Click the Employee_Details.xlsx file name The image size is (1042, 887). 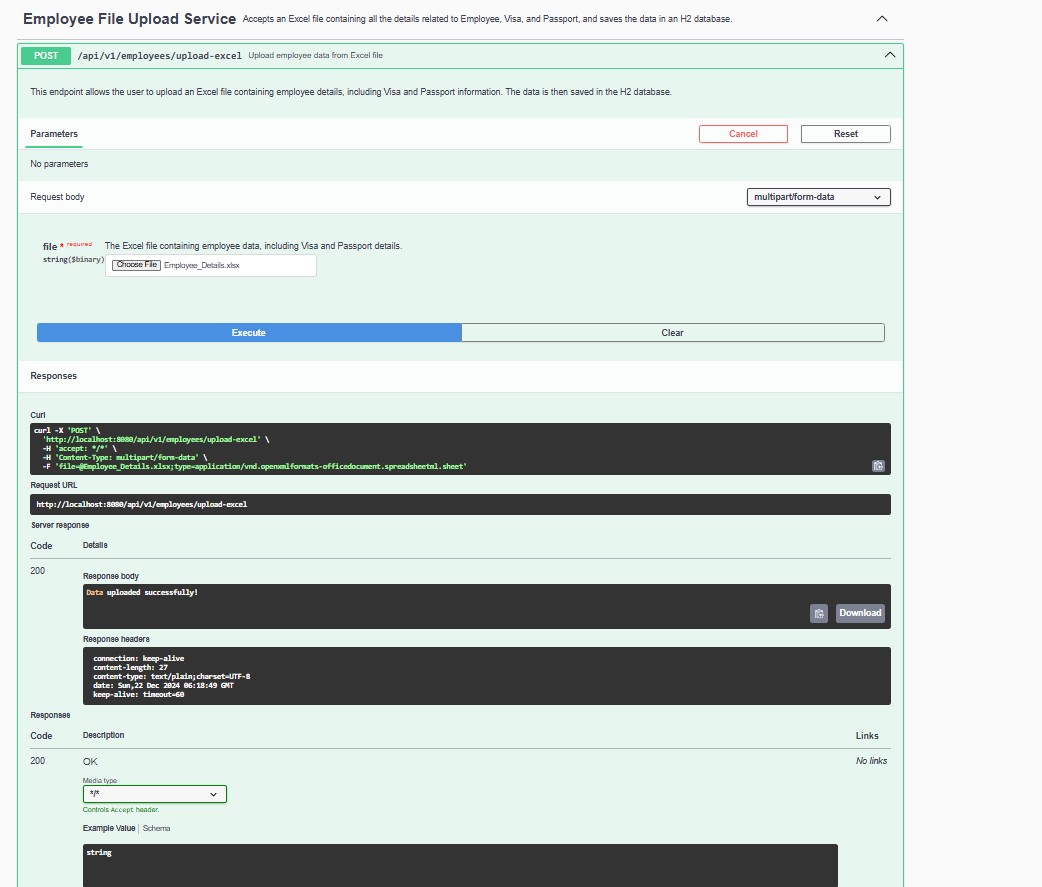pyautogui.click(x=201, y=265)
